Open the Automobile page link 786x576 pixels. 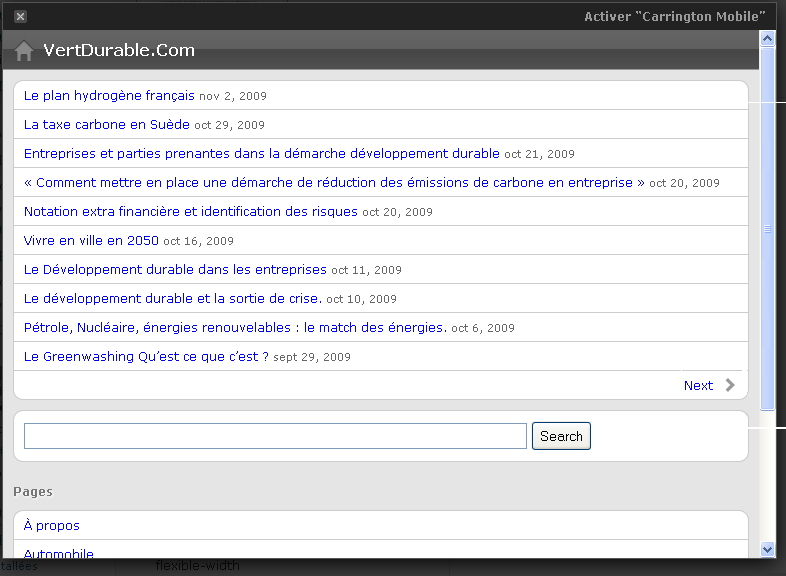coord(59,553)
